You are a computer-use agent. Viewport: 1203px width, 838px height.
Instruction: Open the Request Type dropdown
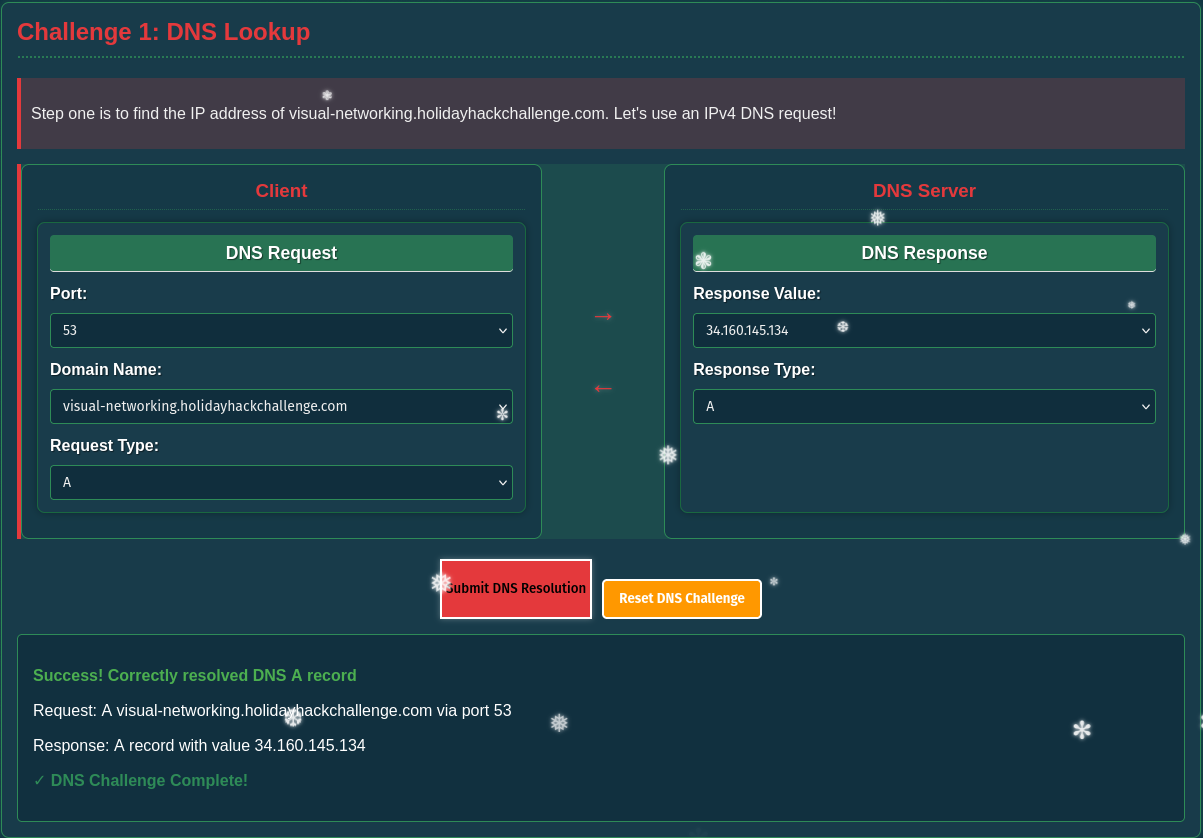click(x=281, y=482)
